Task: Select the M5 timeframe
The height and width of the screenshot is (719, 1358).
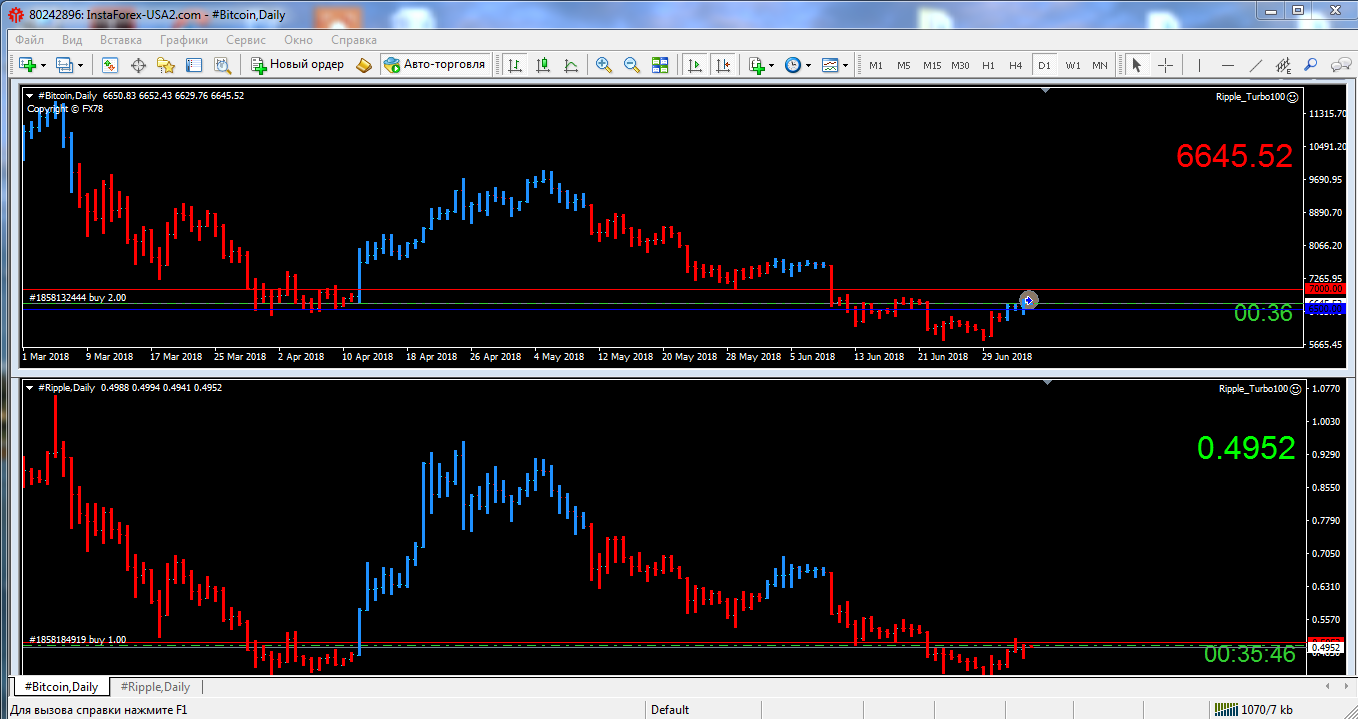Action: [x=904, y=65]
